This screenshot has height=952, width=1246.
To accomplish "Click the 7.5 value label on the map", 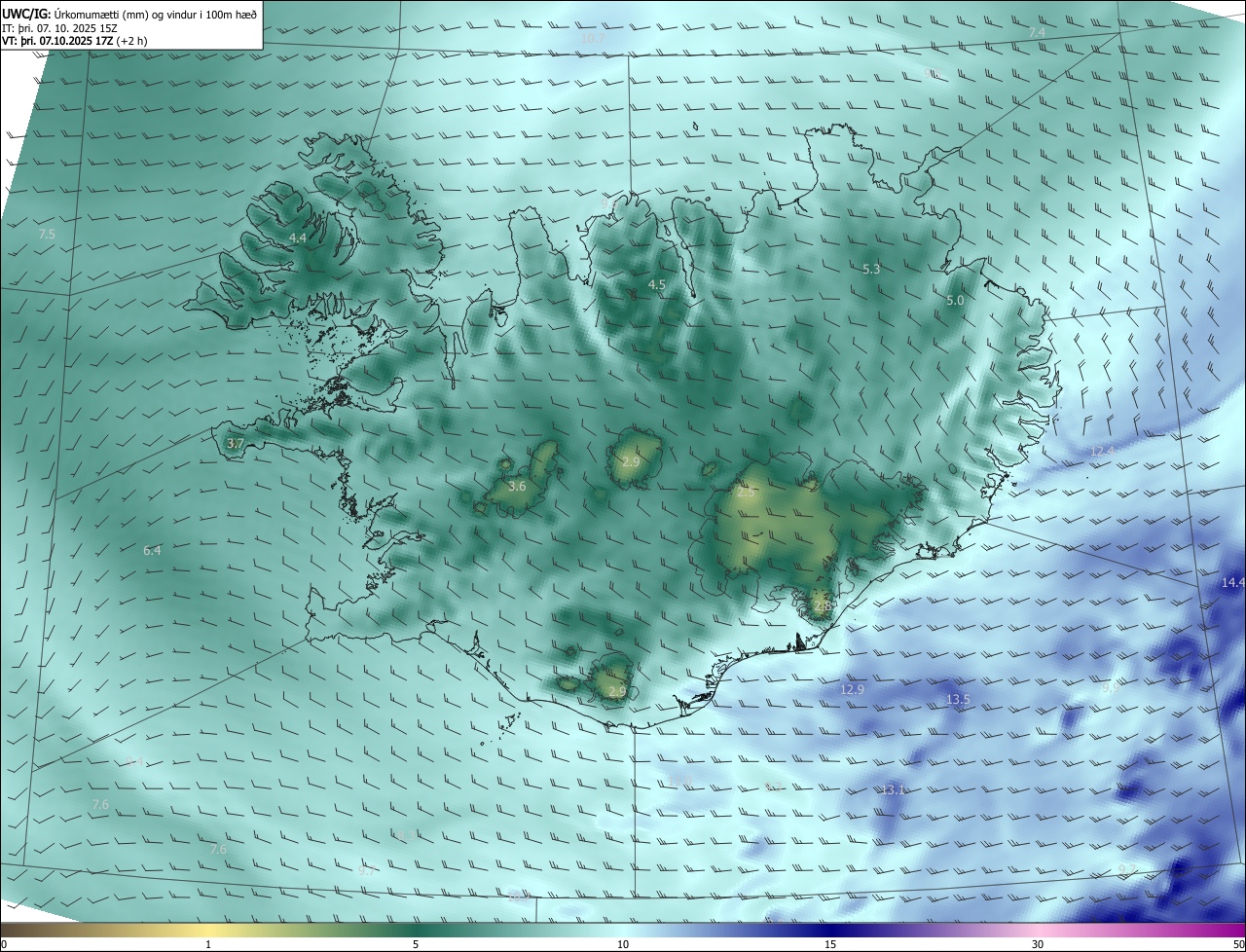I will 47,235.
